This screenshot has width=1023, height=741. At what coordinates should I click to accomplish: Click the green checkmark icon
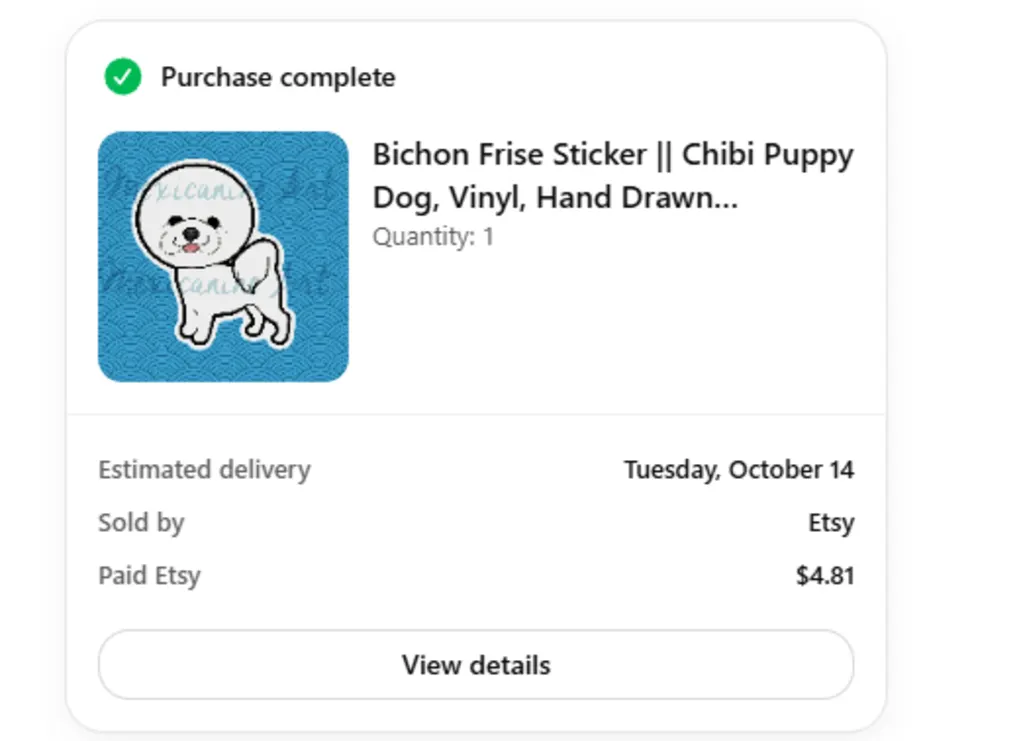[x=123, y=77]
